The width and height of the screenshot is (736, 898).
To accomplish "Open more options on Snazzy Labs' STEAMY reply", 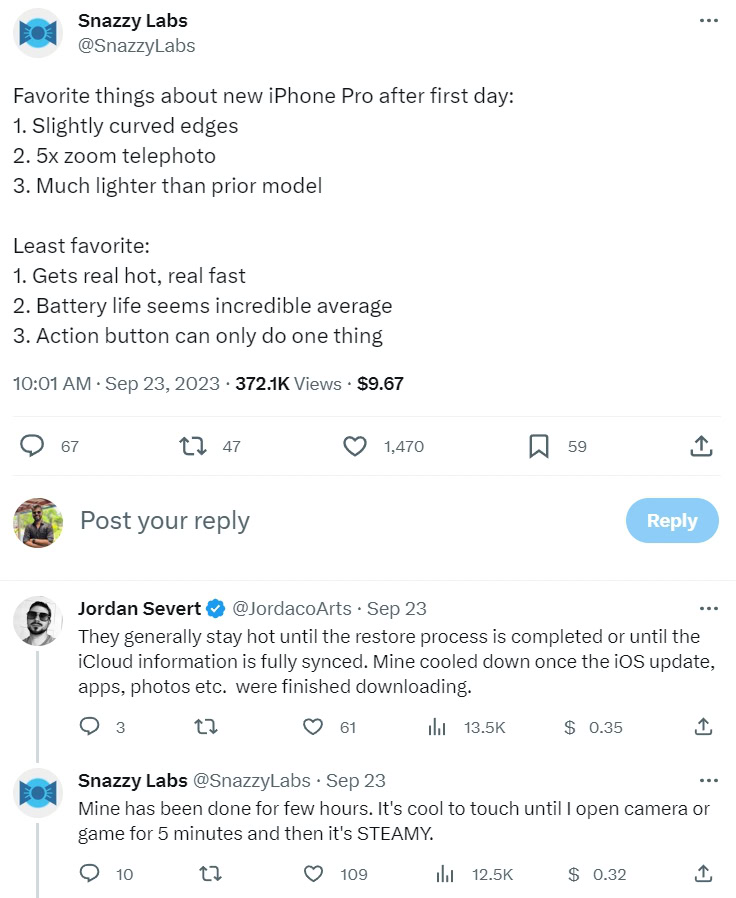I will tap(708, 780).
